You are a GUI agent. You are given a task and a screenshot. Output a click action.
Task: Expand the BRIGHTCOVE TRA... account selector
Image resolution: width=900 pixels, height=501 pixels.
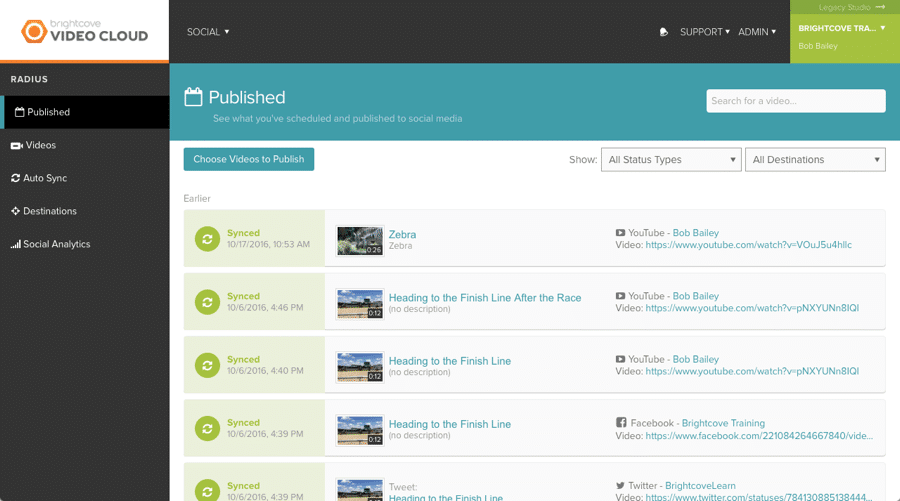841,28
